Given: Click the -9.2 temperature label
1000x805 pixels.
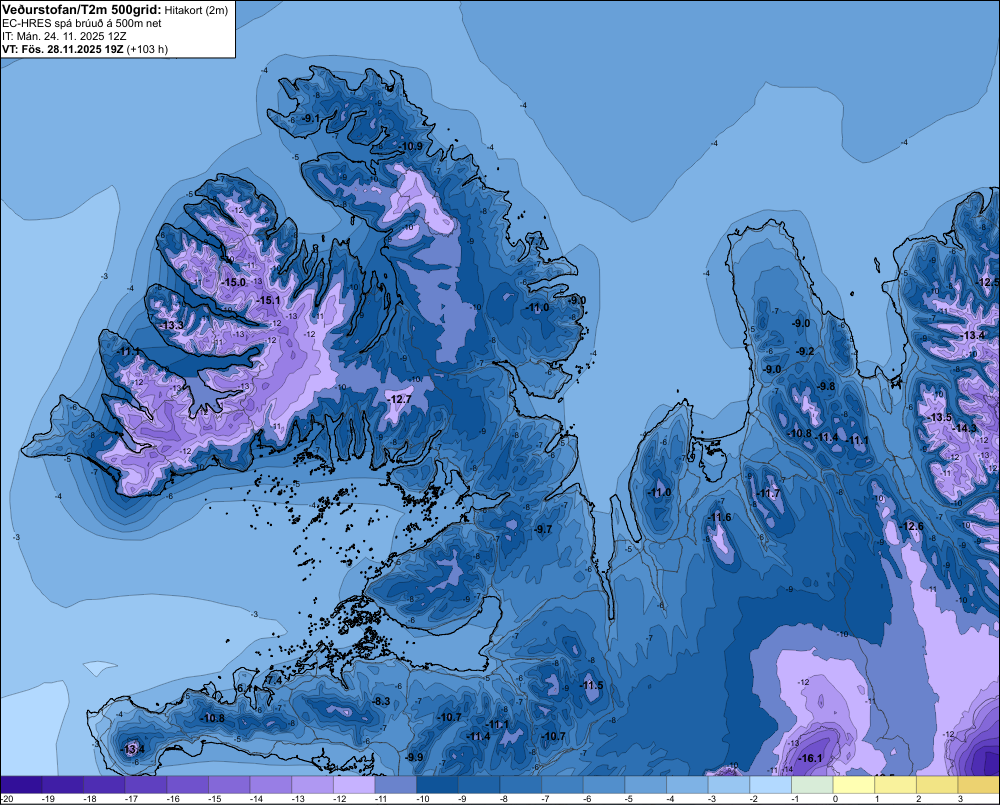Looking at the screenshot, I should [805, 351].
